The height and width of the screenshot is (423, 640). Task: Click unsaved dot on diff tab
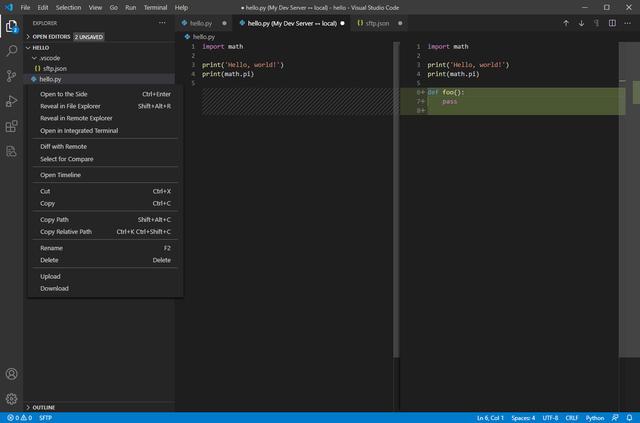coord(342,23)
